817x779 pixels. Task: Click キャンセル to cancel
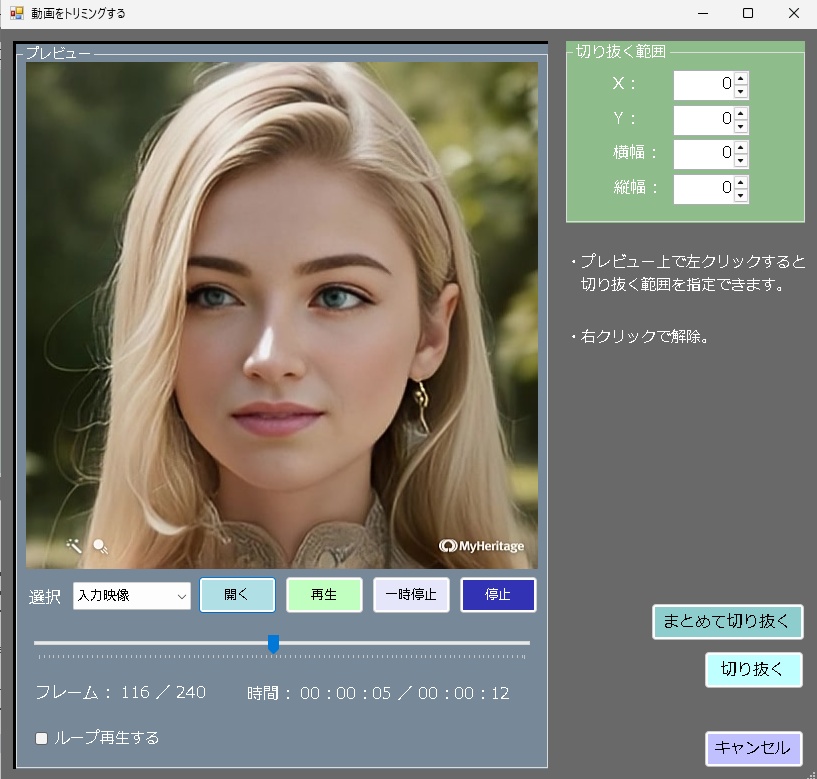(753, 748)
